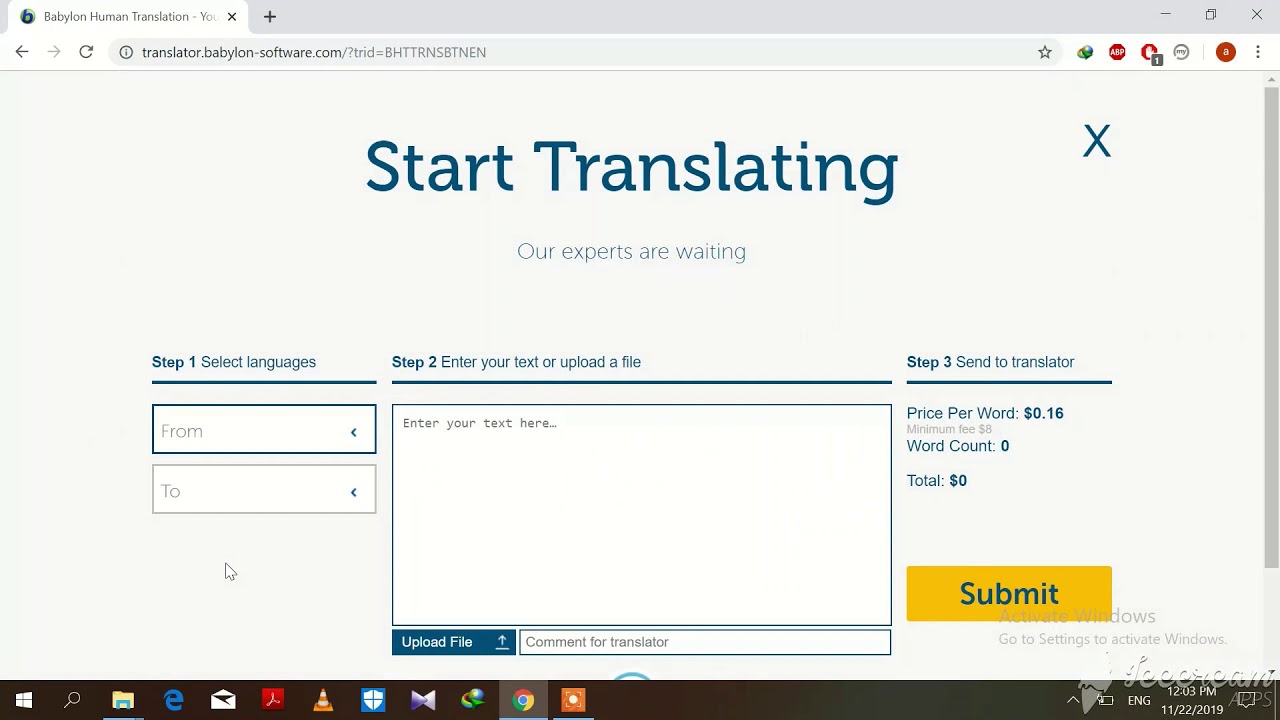Open File Explorer from the taskbar
This screenshot has height=720, width=1280.
(x=123, y=700)
